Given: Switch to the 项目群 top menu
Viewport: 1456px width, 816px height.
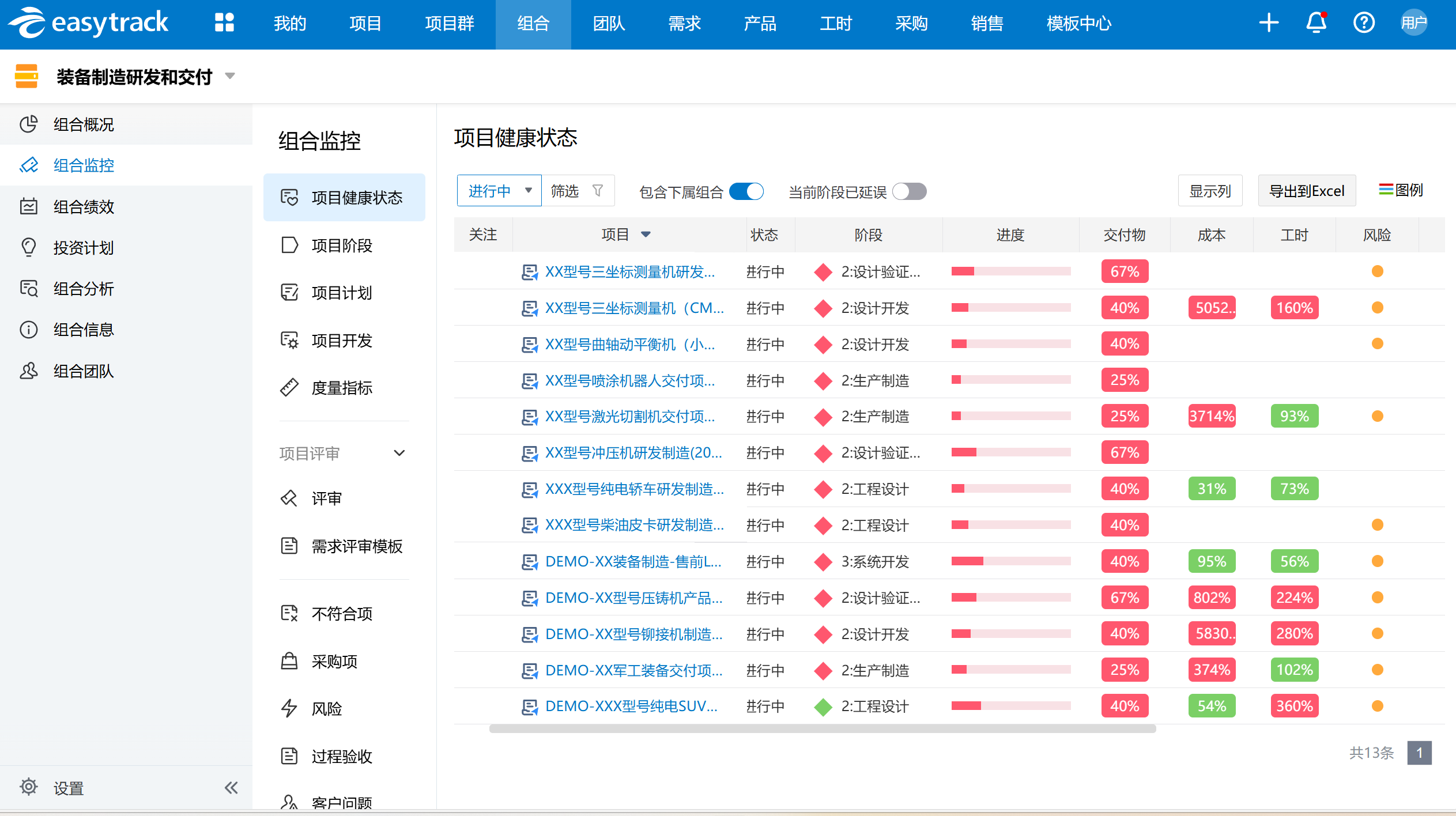Looking at the screenshot, I should [449, 24].
